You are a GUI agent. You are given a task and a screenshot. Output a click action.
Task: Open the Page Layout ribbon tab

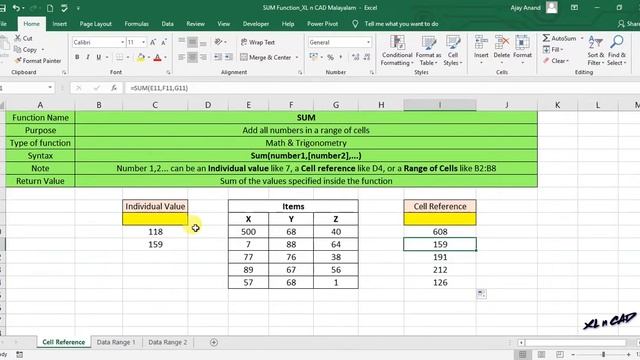pyautogui.click(x=96, y=24)
